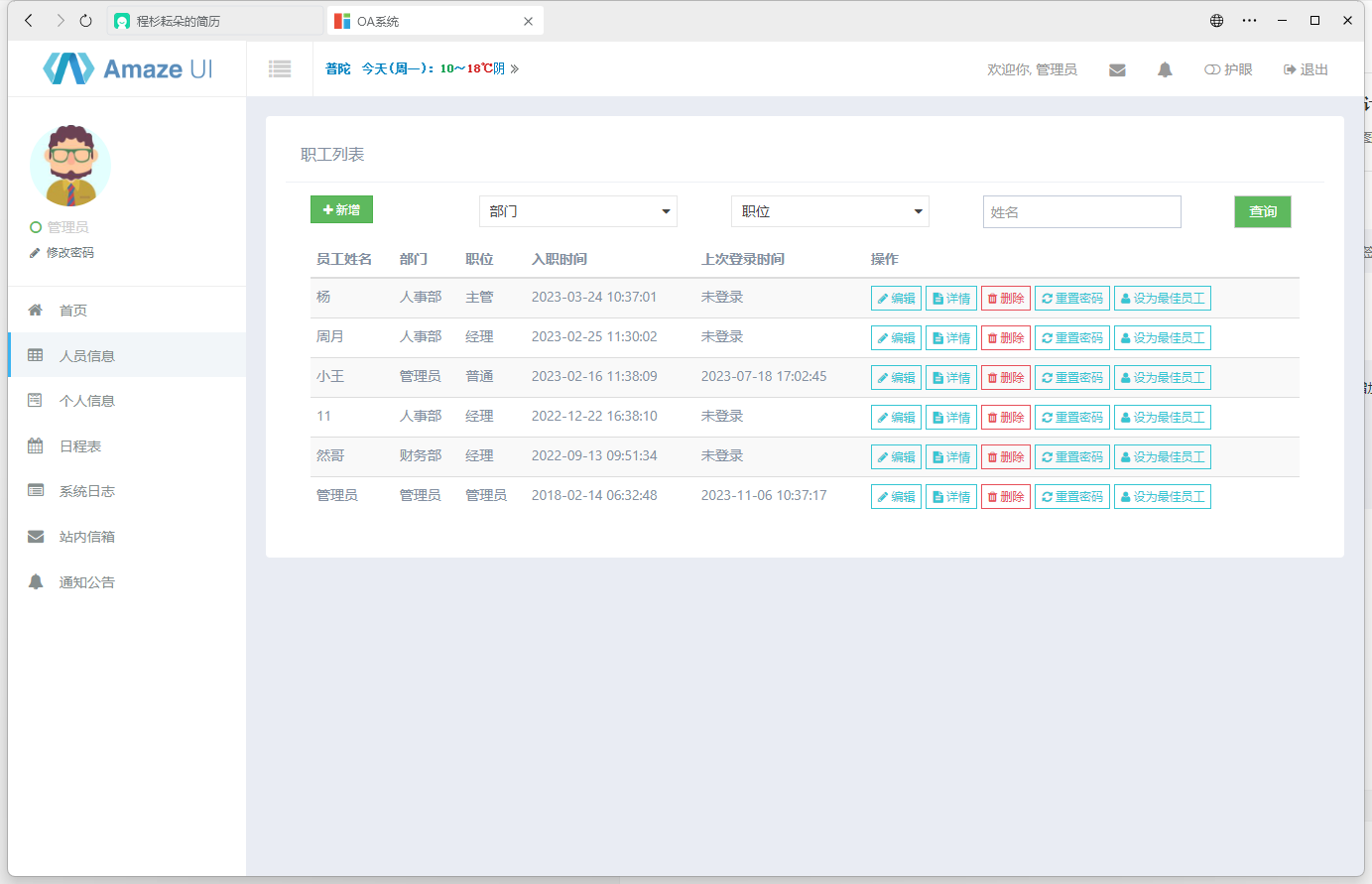This screenshot has width=1372, height=884.
Task: Reset password for 小王
Action: click(1072, 378)
